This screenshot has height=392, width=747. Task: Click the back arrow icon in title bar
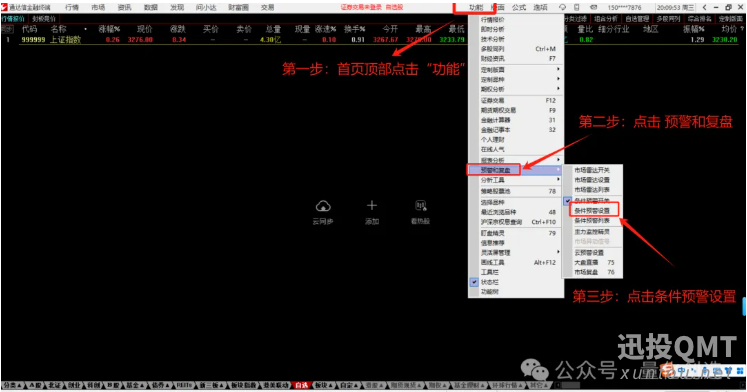(x=705, y=7)
